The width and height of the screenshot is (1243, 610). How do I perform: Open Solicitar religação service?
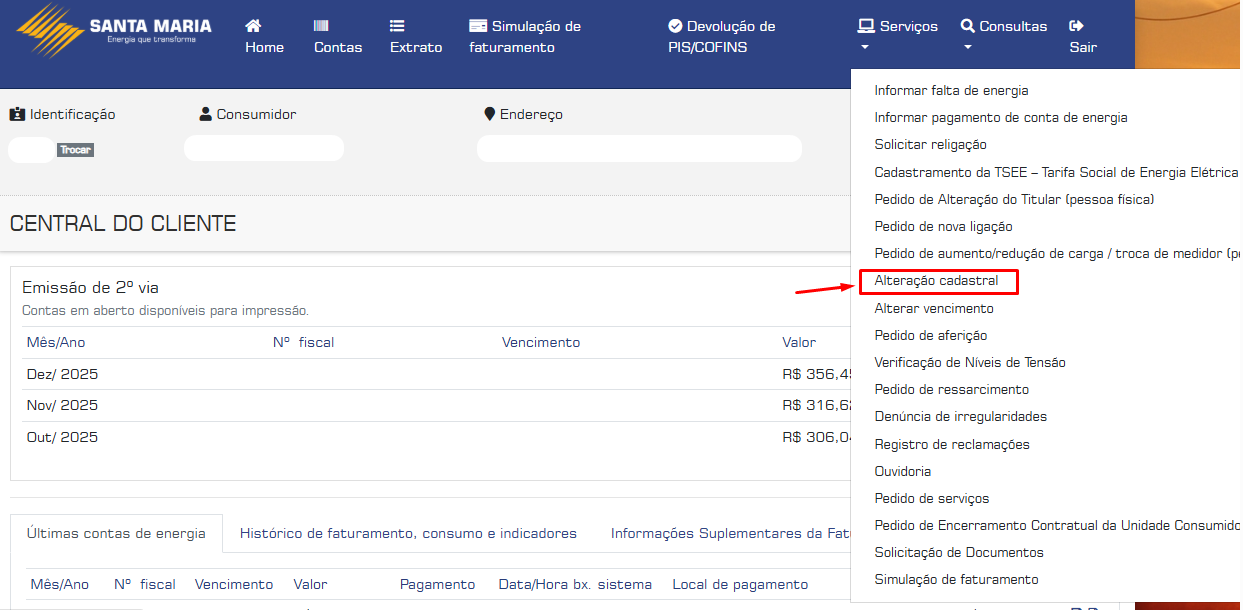(930, 145)
